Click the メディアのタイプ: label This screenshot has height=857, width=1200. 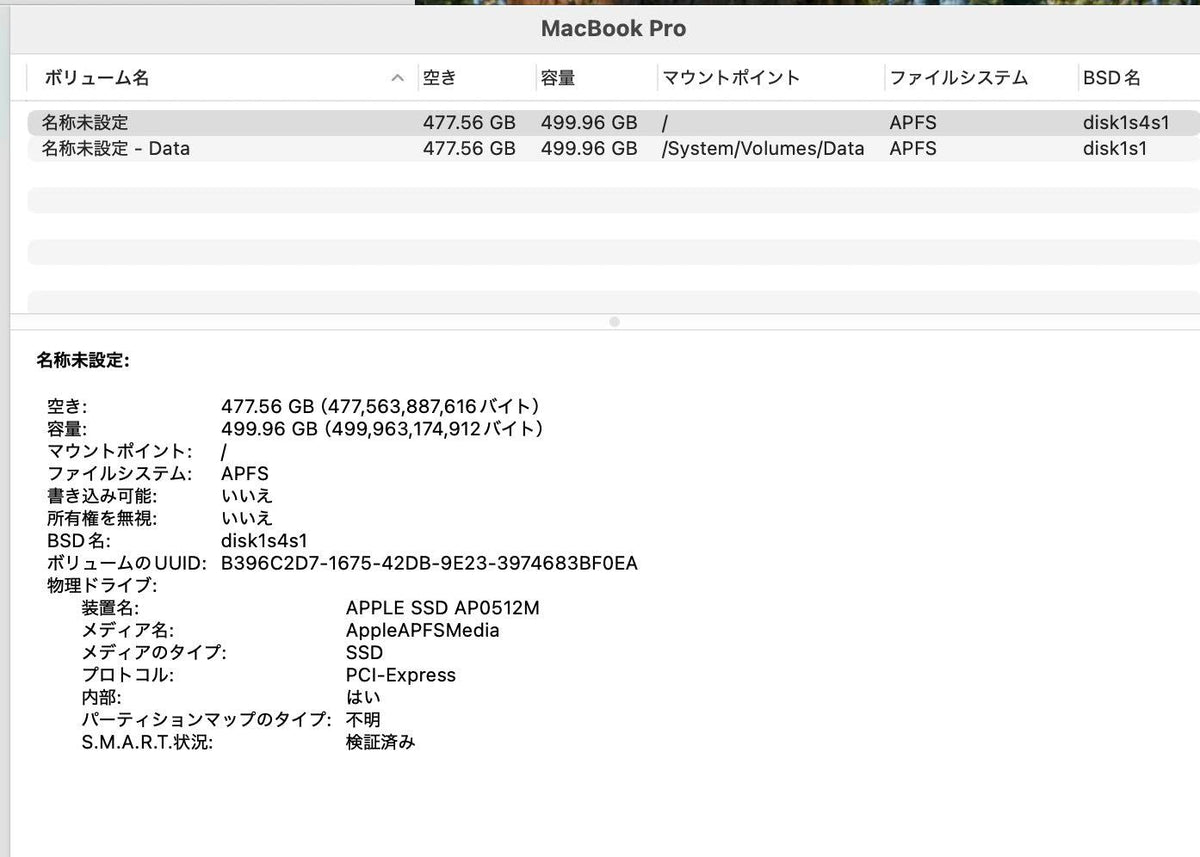[x=154, y=652]
